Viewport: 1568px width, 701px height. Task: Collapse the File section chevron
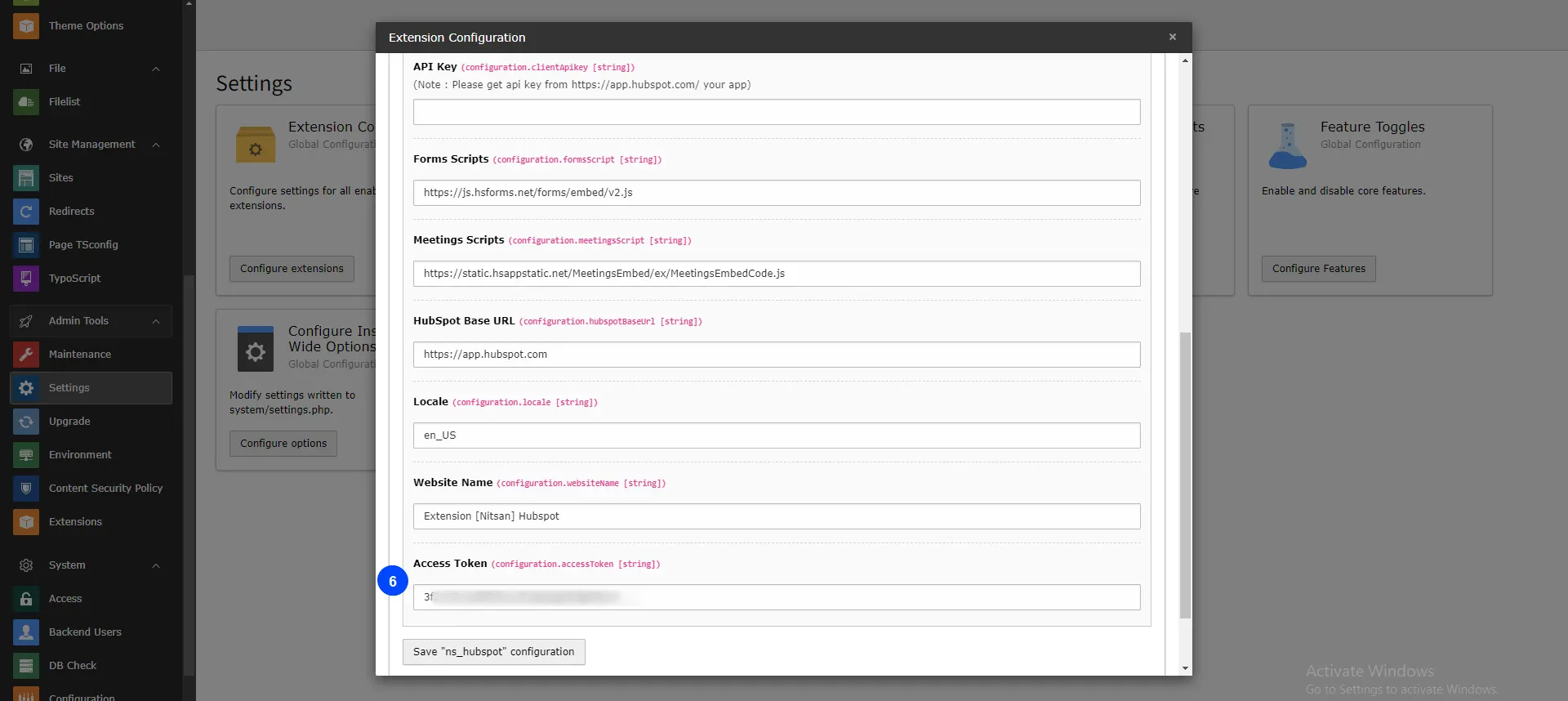click(x=156, y=69)
